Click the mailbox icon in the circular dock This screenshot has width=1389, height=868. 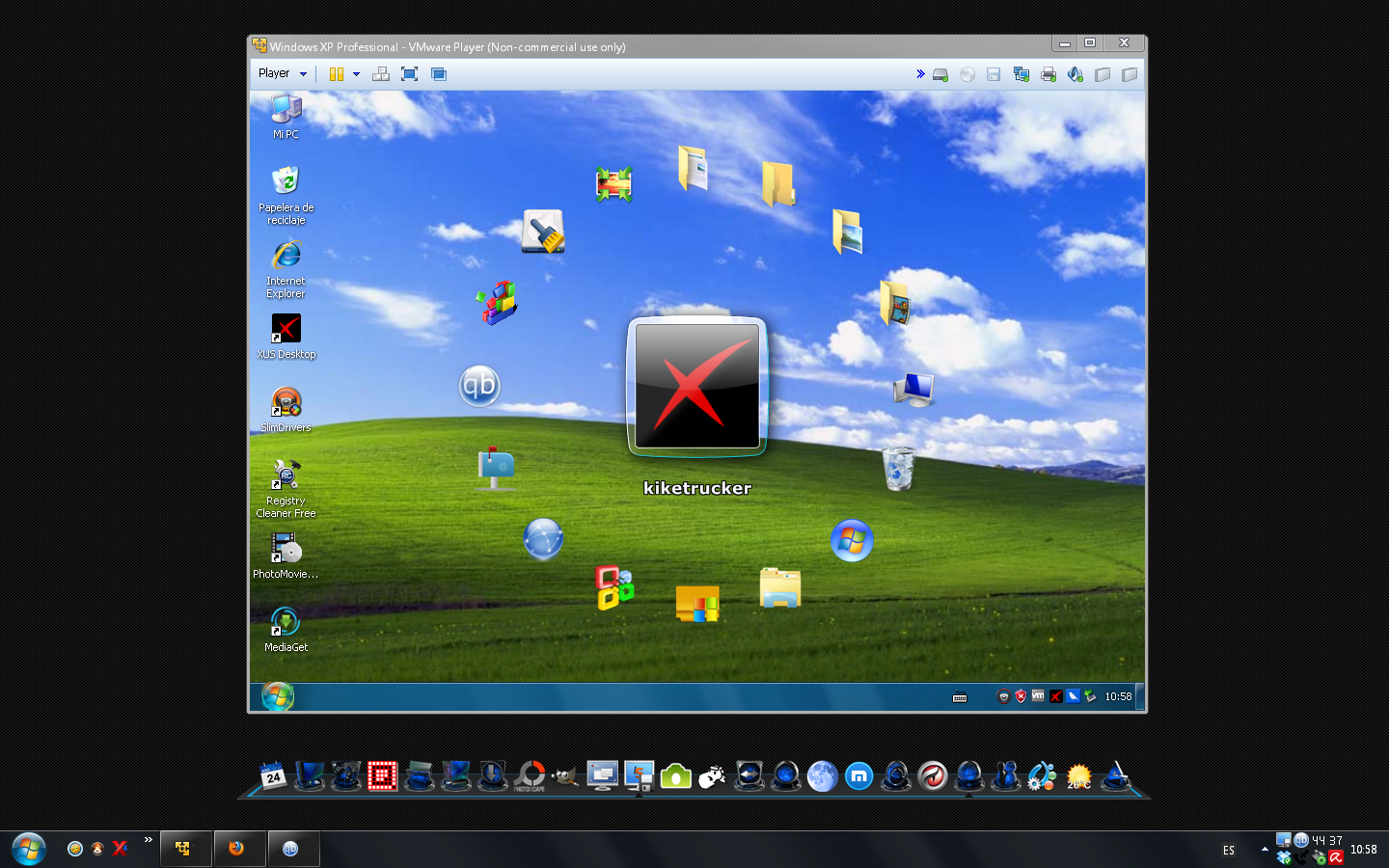click(x=496, y=468)
